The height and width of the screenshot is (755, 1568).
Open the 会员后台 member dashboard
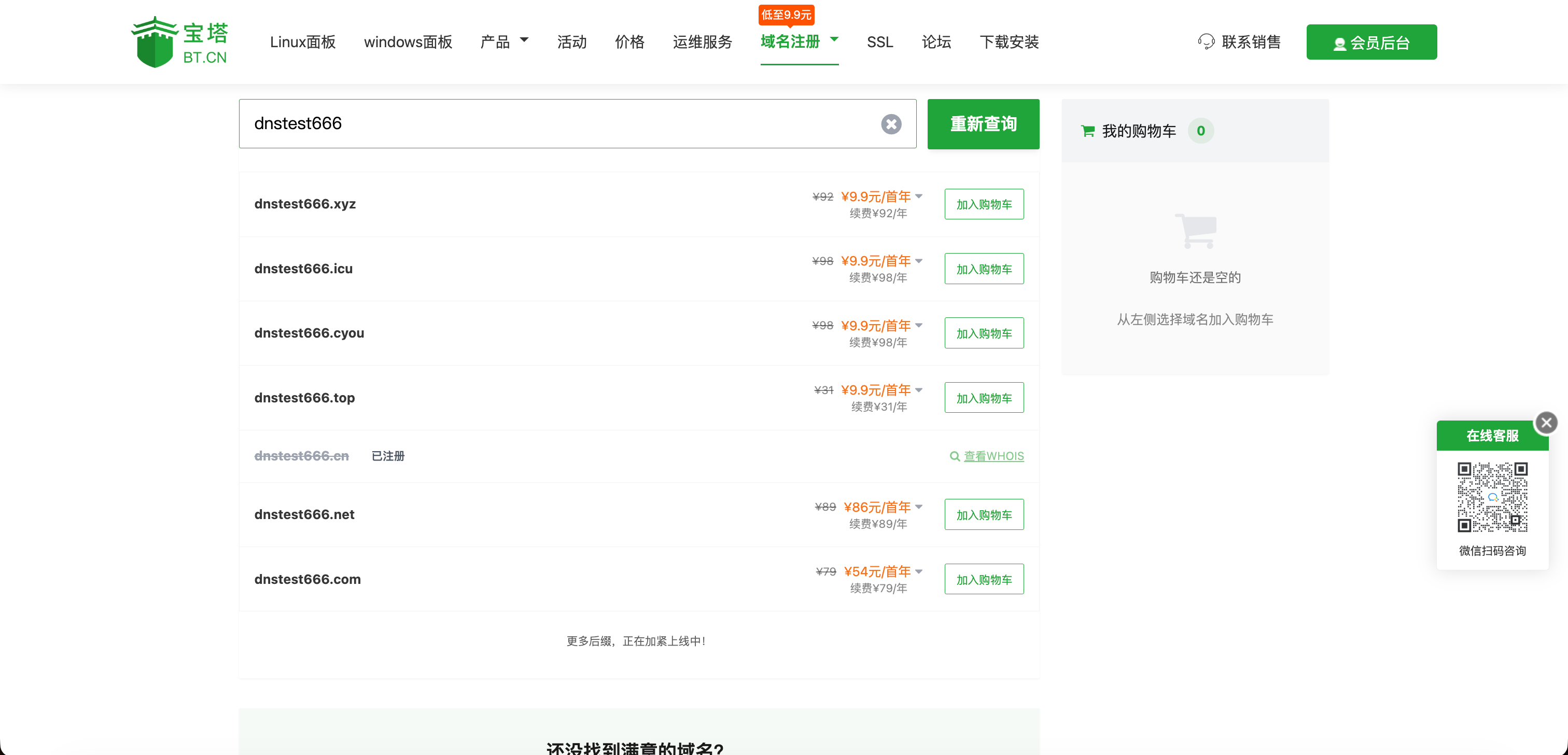pos(1371,42)
